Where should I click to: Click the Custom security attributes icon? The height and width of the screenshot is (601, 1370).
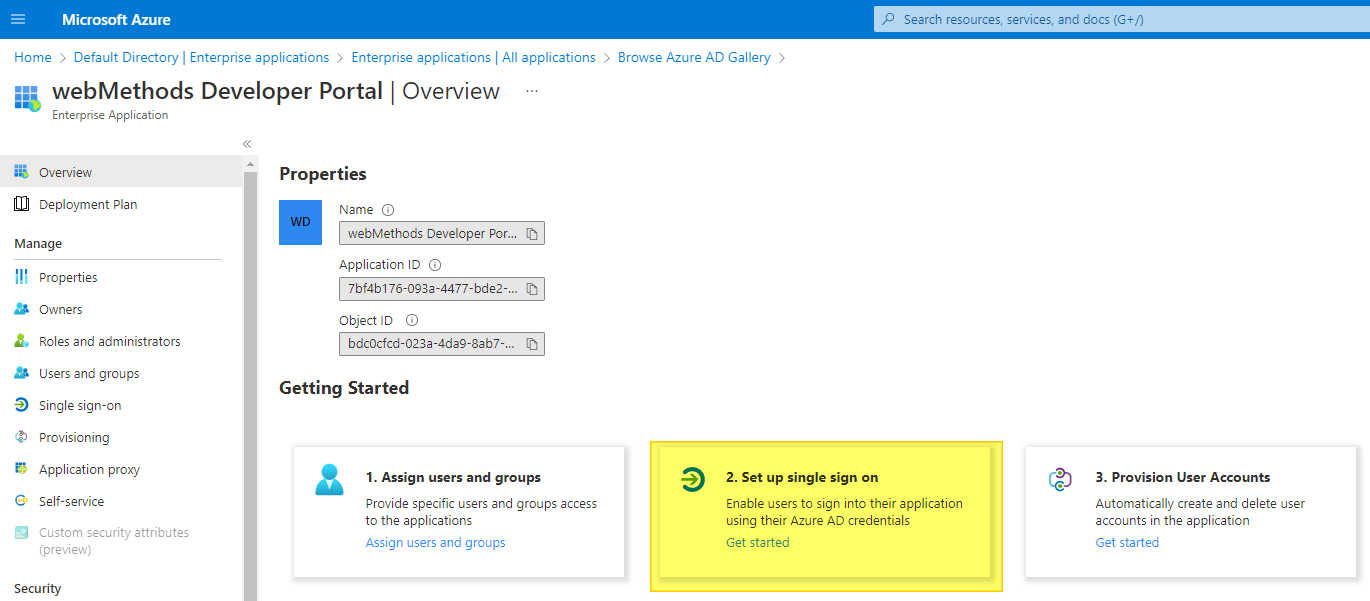pos(21,533)
